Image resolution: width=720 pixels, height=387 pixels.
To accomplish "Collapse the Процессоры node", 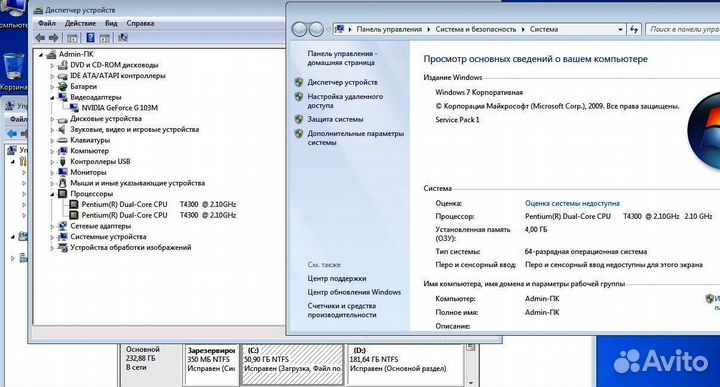I will coord(52,194).
